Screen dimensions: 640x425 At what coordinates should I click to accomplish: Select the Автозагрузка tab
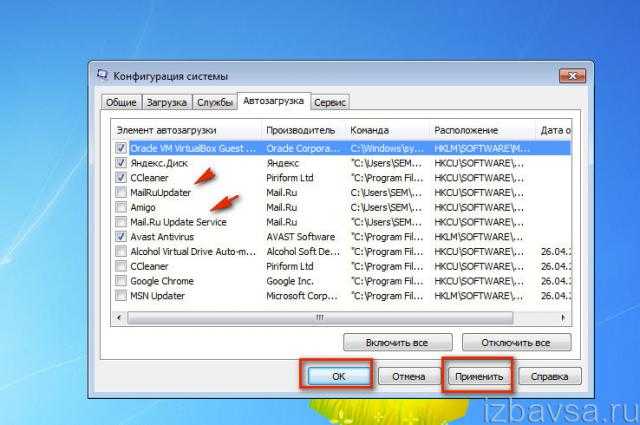[273, 101]
